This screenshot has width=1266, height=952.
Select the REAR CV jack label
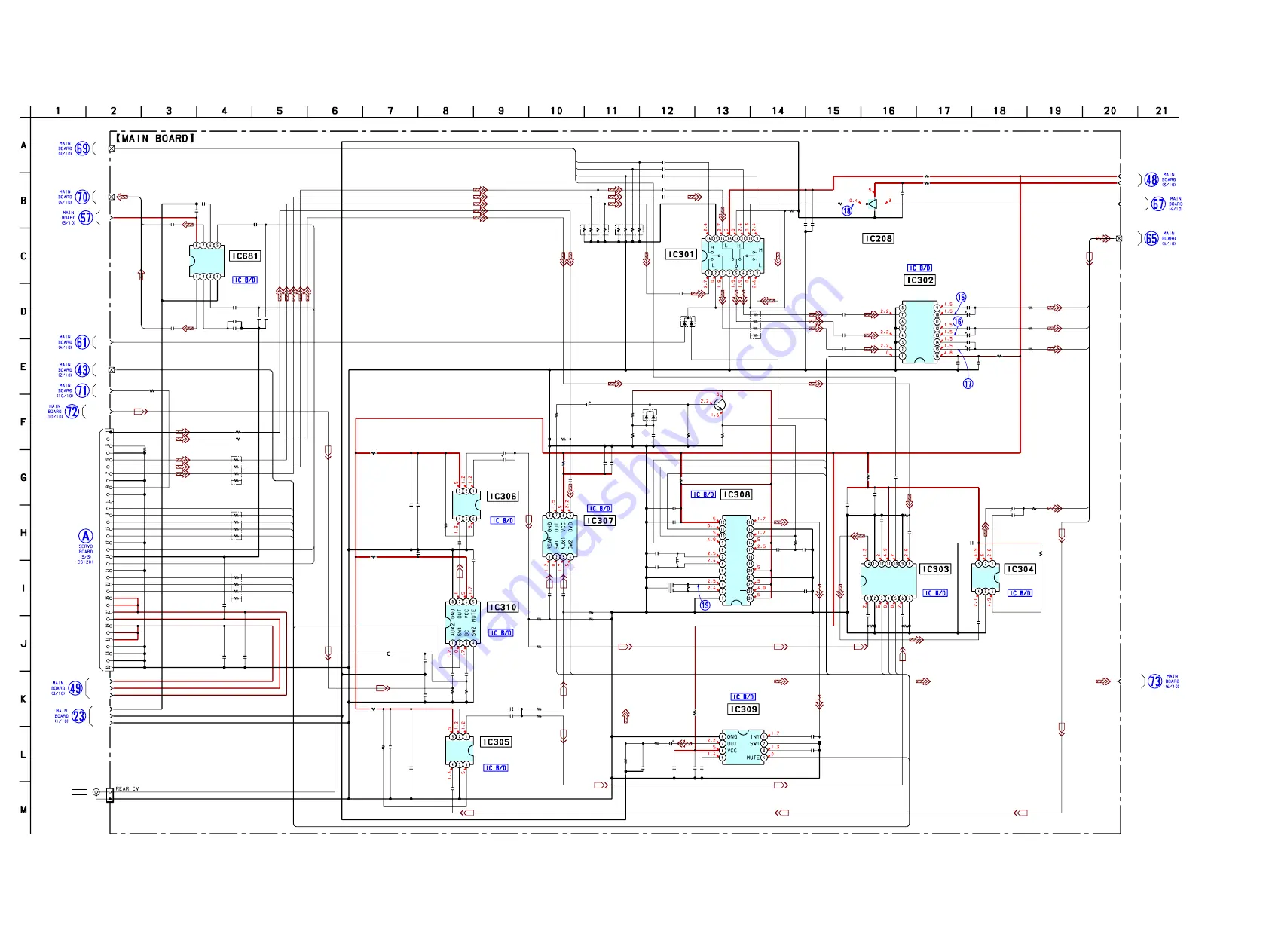coord(127,789)
